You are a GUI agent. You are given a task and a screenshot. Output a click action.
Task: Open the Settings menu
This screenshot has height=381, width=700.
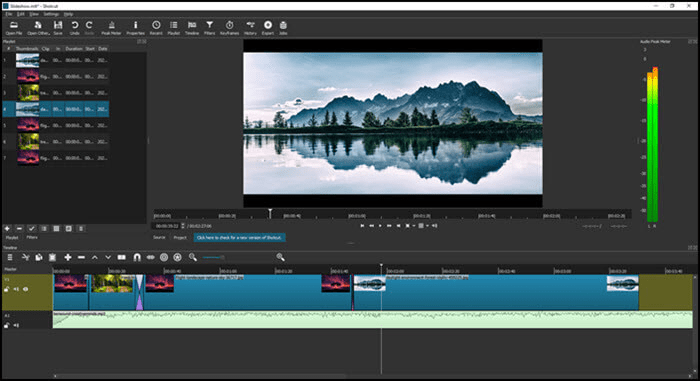tap(51, 14)
